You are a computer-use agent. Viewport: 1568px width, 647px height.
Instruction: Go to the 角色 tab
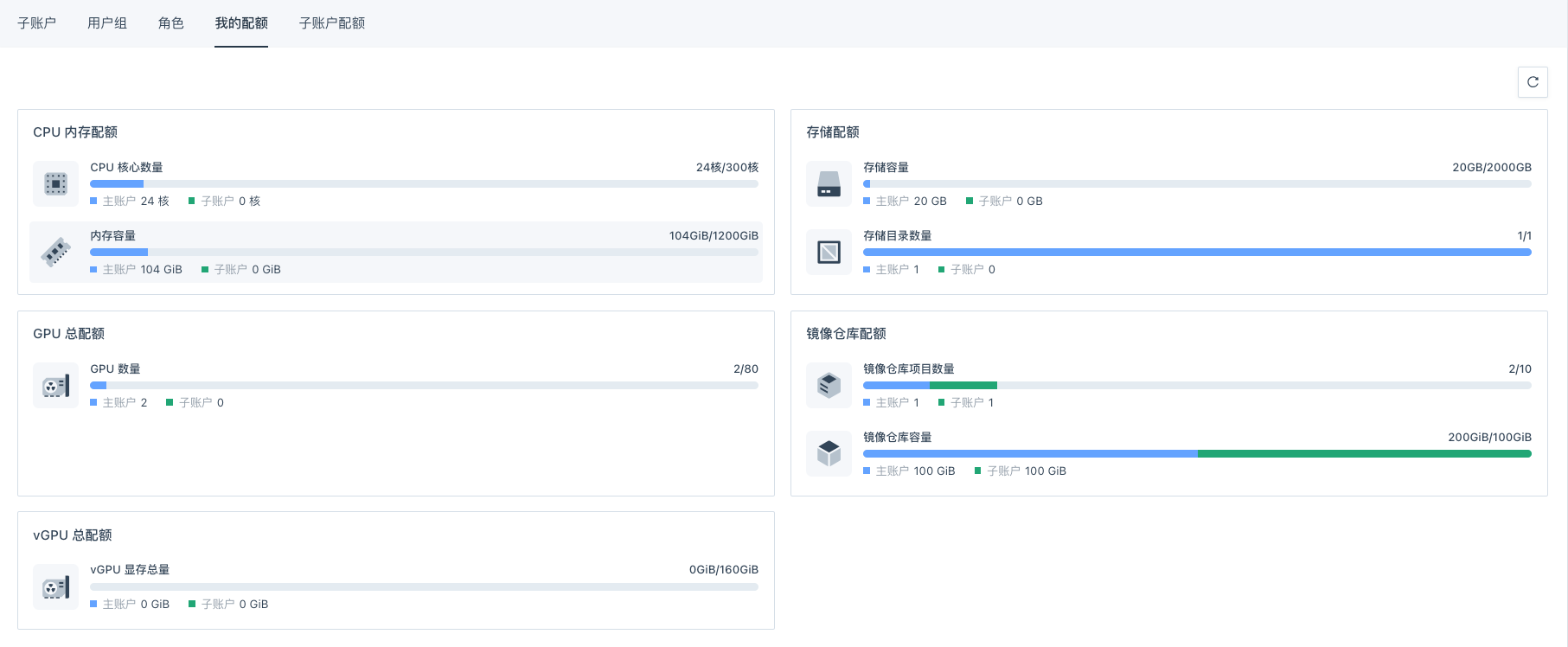(x=171, y=23)
